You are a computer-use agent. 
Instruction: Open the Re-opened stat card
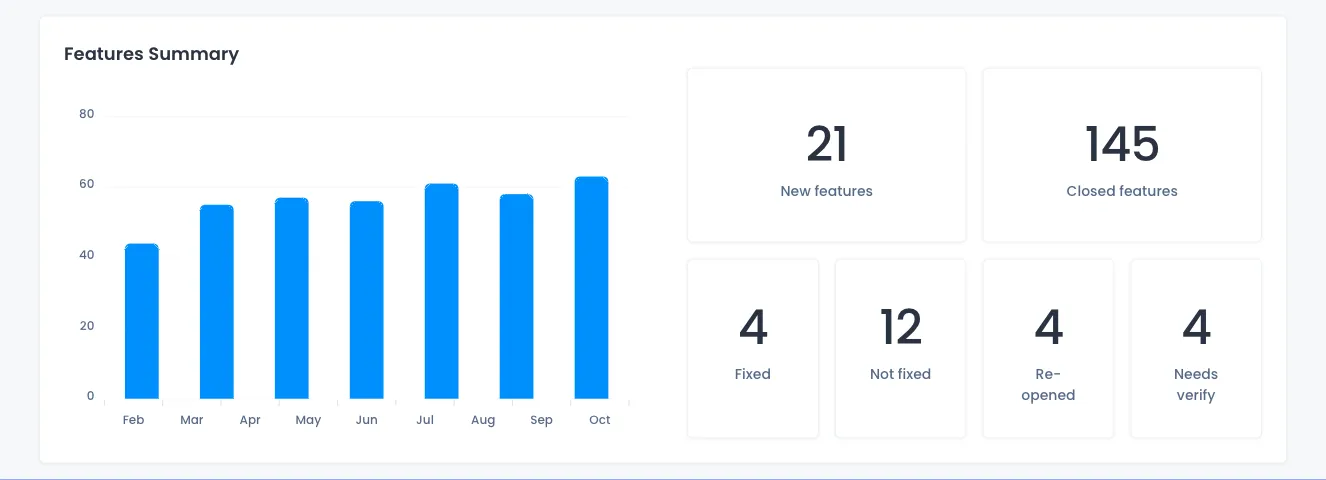pos(1048,348)
